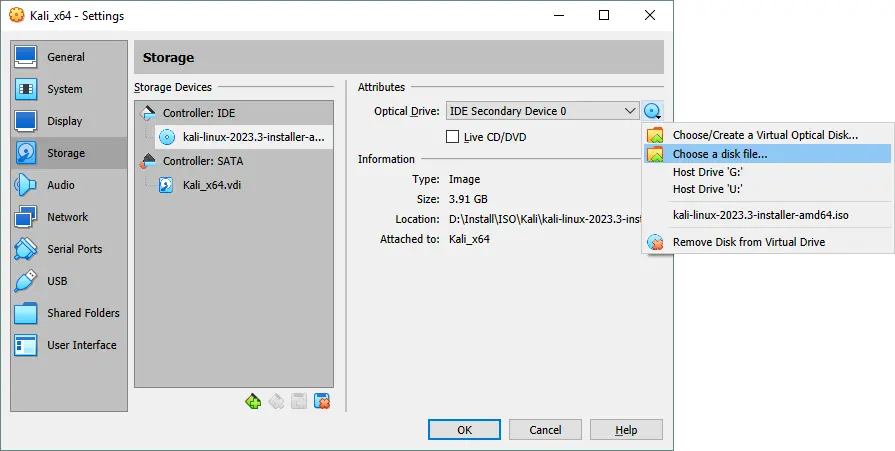Click the Serial Ports label

(x=74, y=249)
